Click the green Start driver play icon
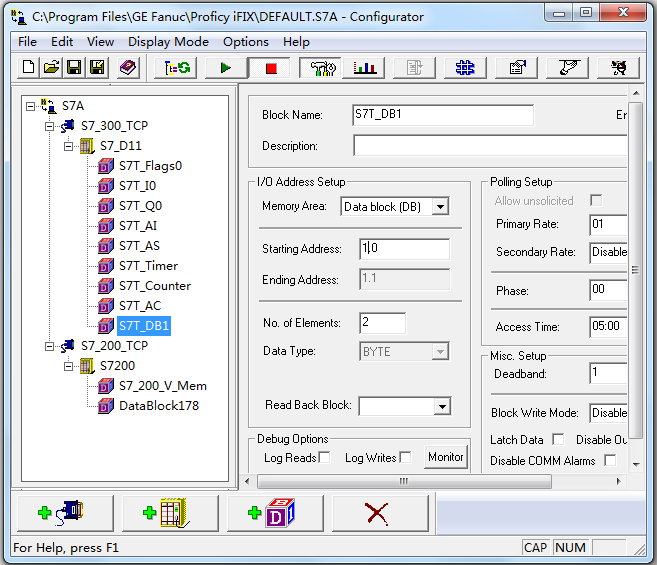 226,67
